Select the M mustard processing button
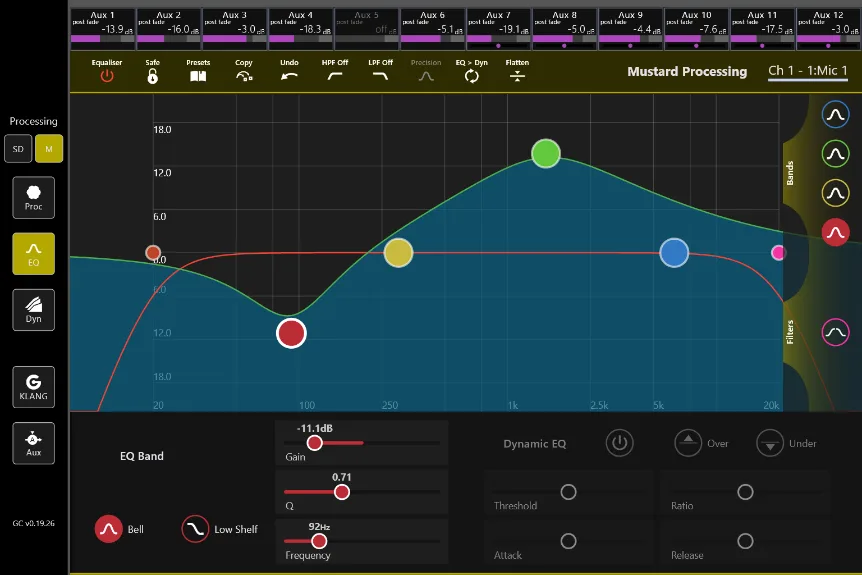The height and width of the screenshot is (575, 862). (x=49, y=149)
